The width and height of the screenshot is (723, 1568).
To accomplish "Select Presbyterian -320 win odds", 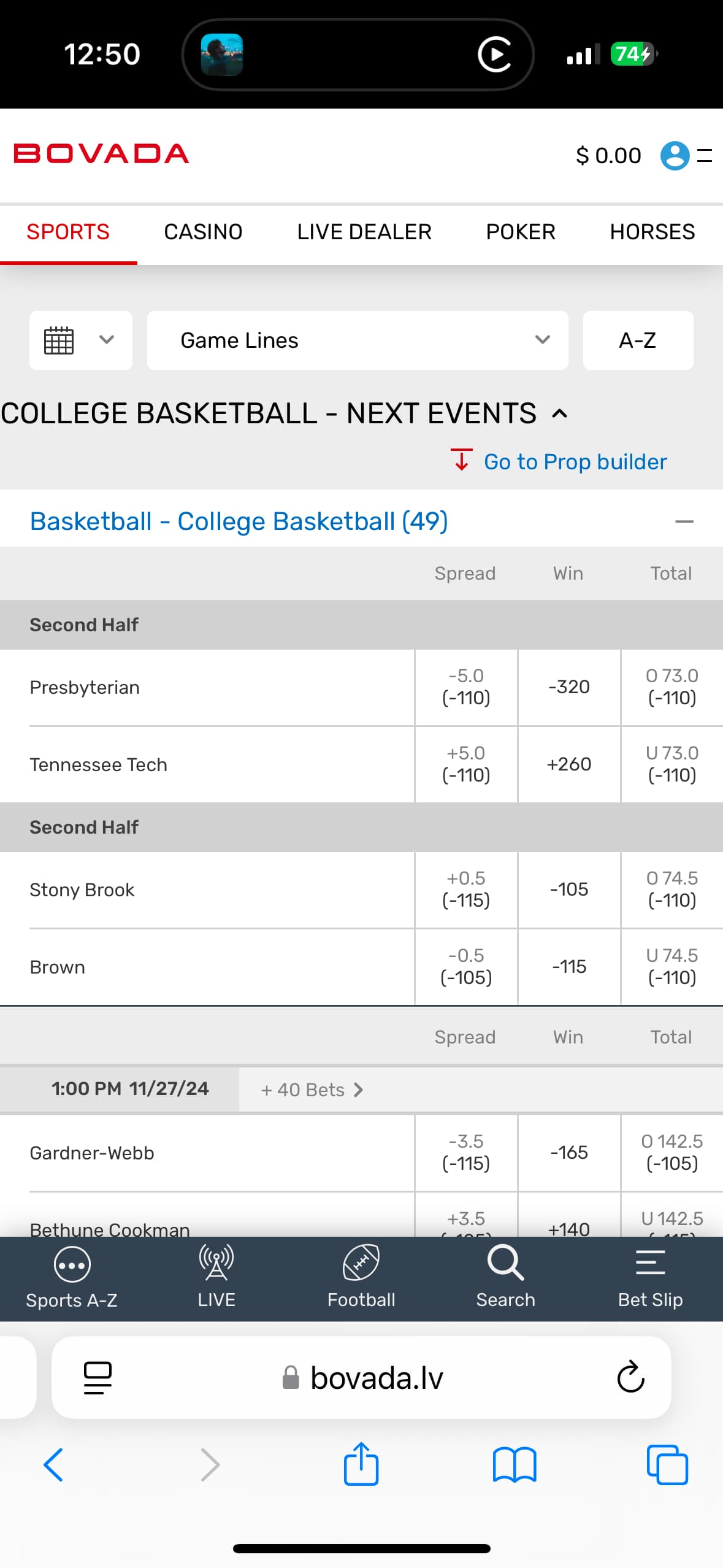I will pyautogui.click(x=569, y=687).
